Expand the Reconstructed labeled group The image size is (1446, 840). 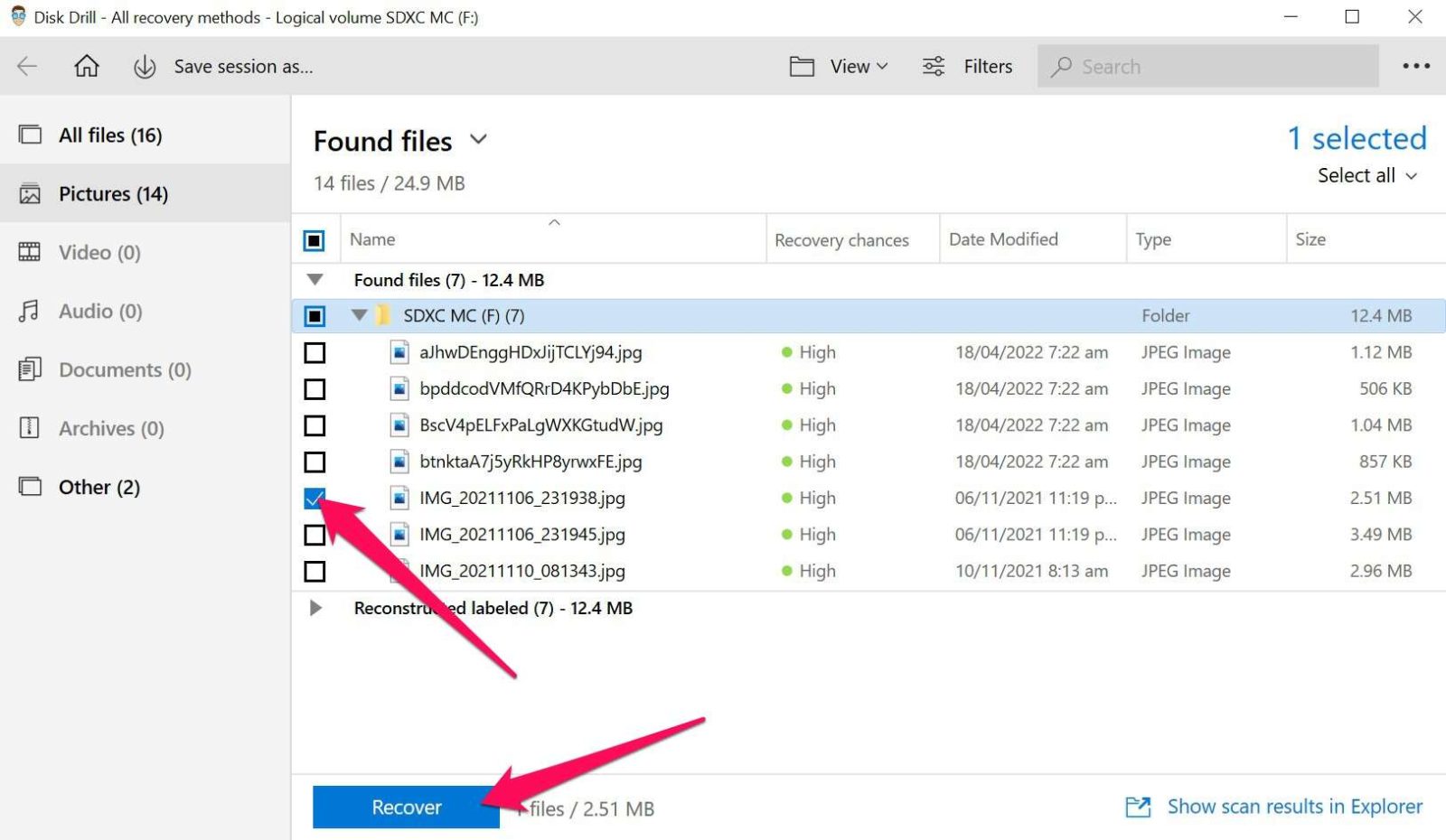pyautogui.click(x=315, y=607)
